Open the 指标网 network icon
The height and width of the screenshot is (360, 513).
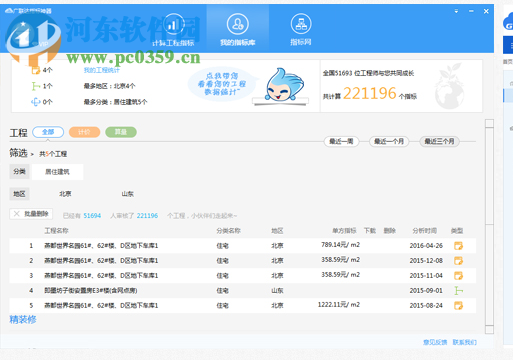coord(301,24)
